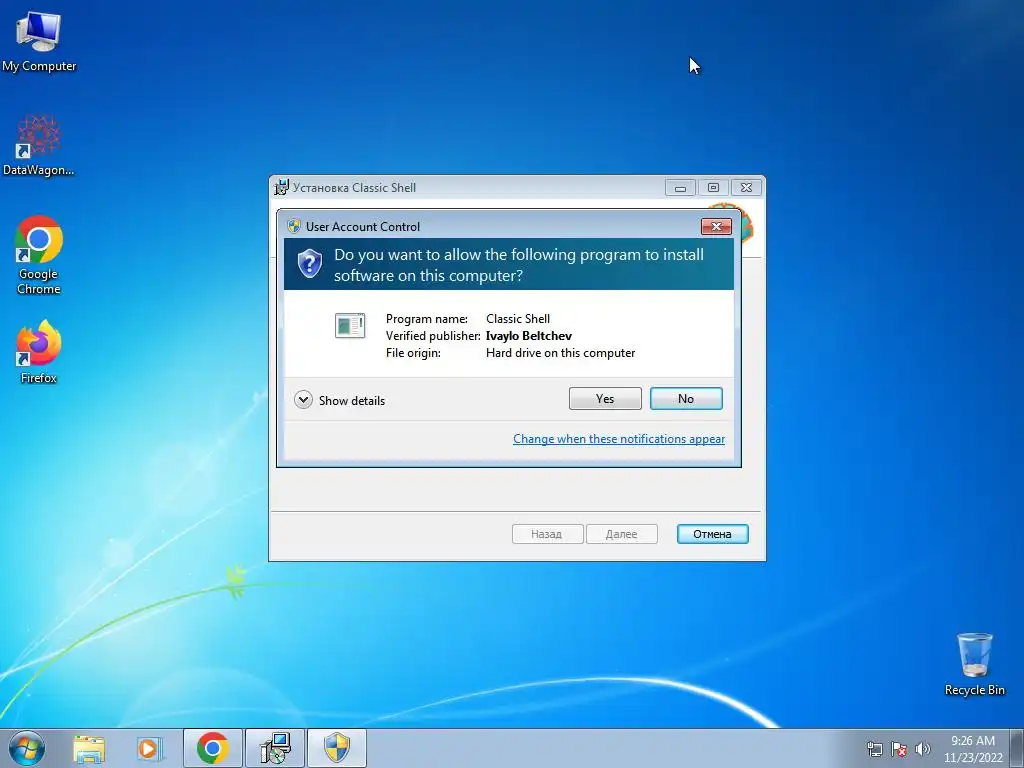
Task: Open the My Computer desktop icon
Action: pyautogui.click(x=39, y=42)
